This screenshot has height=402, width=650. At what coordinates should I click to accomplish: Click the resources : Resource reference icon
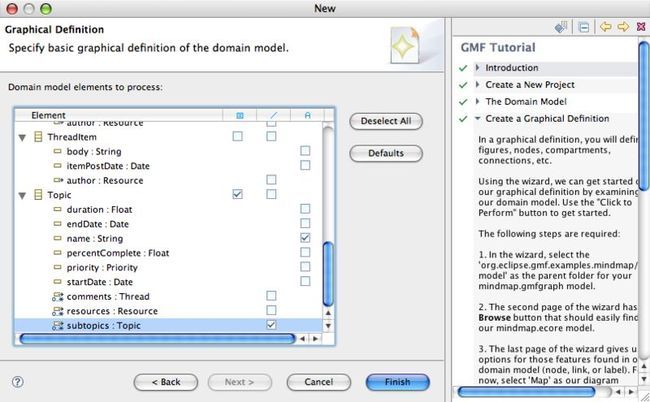pyautogui.click(x=58, y=311)
